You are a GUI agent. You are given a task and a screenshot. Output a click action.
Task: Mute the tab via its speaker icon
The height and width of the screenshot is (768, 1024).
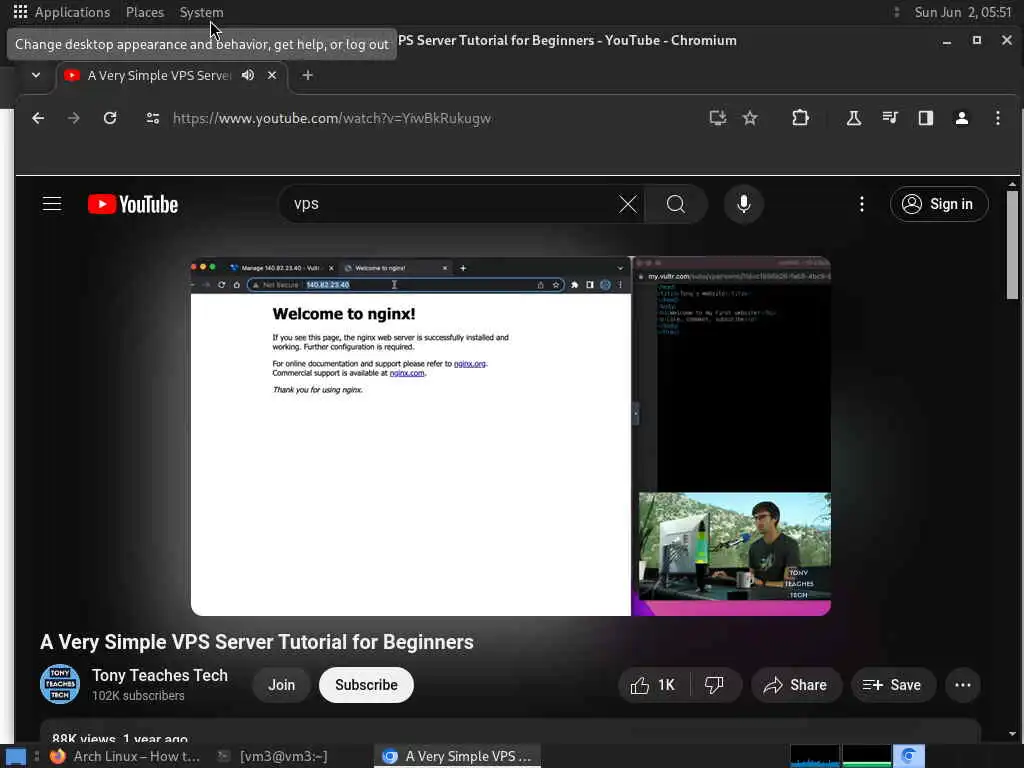pos(248,75)
